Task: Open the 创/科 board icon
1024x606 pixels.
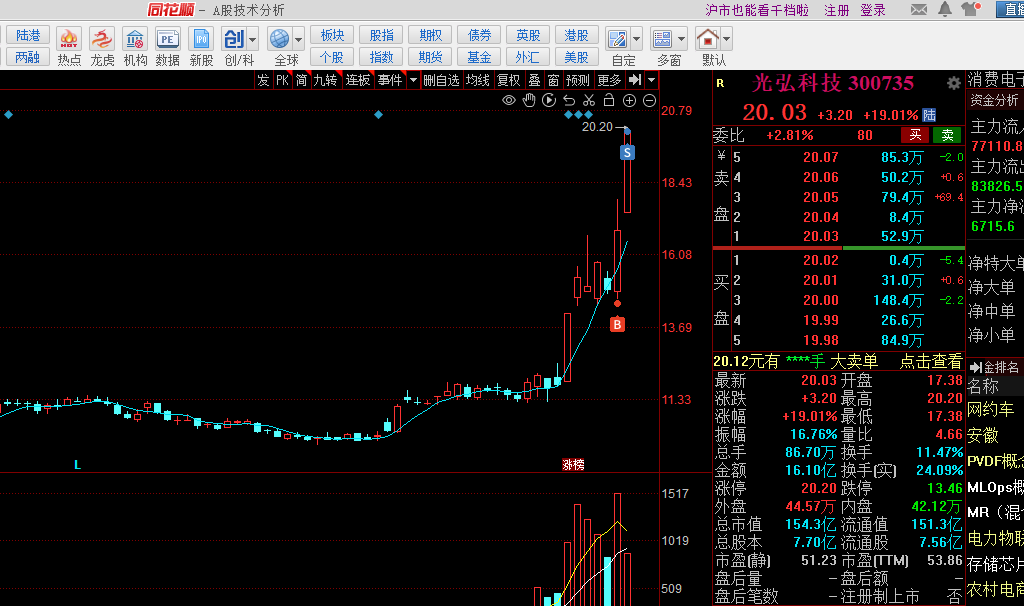Action: tap(234, 39)
